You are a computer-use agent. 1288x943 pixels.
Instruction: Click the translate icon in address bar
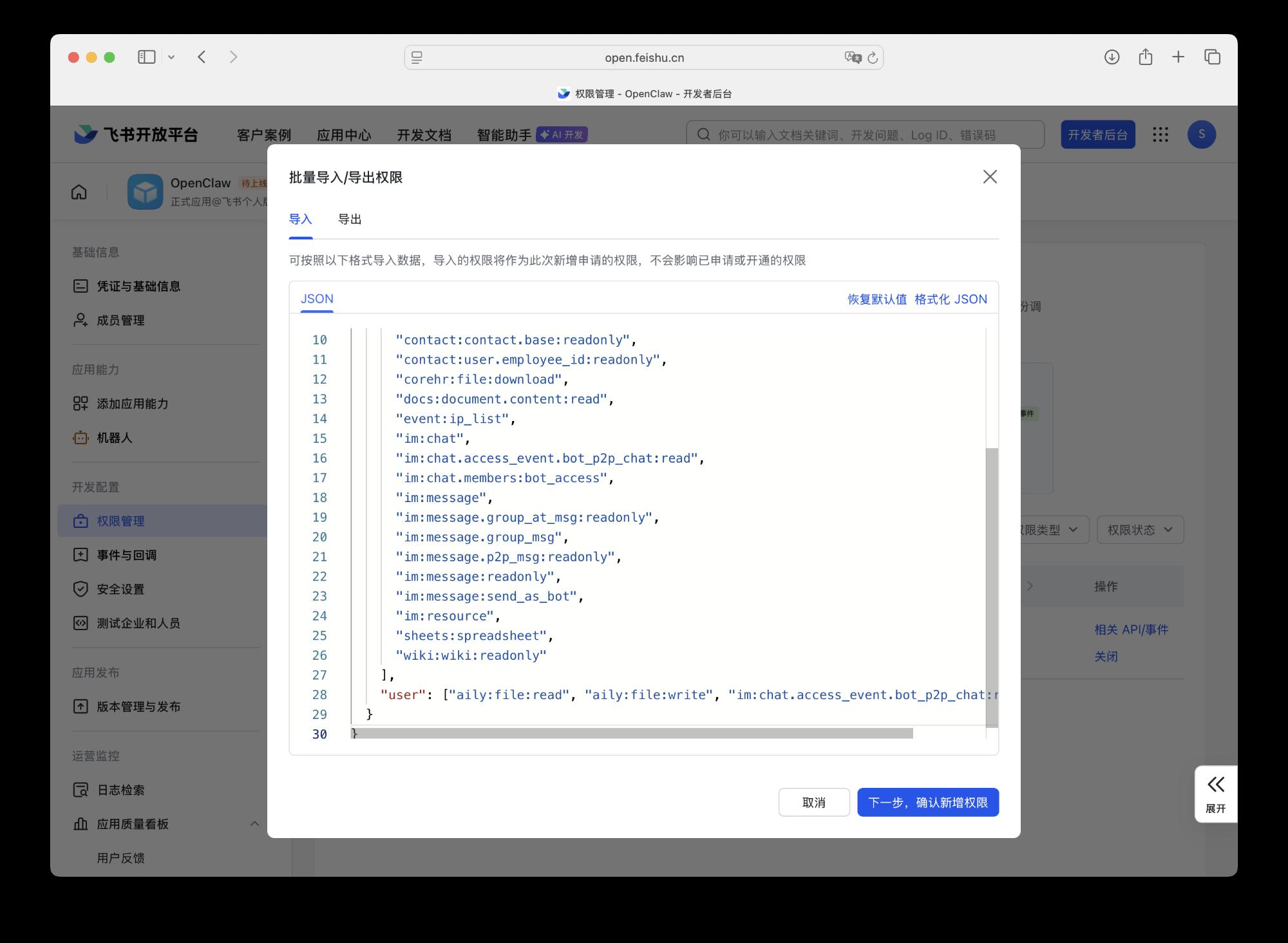(852, 58)
